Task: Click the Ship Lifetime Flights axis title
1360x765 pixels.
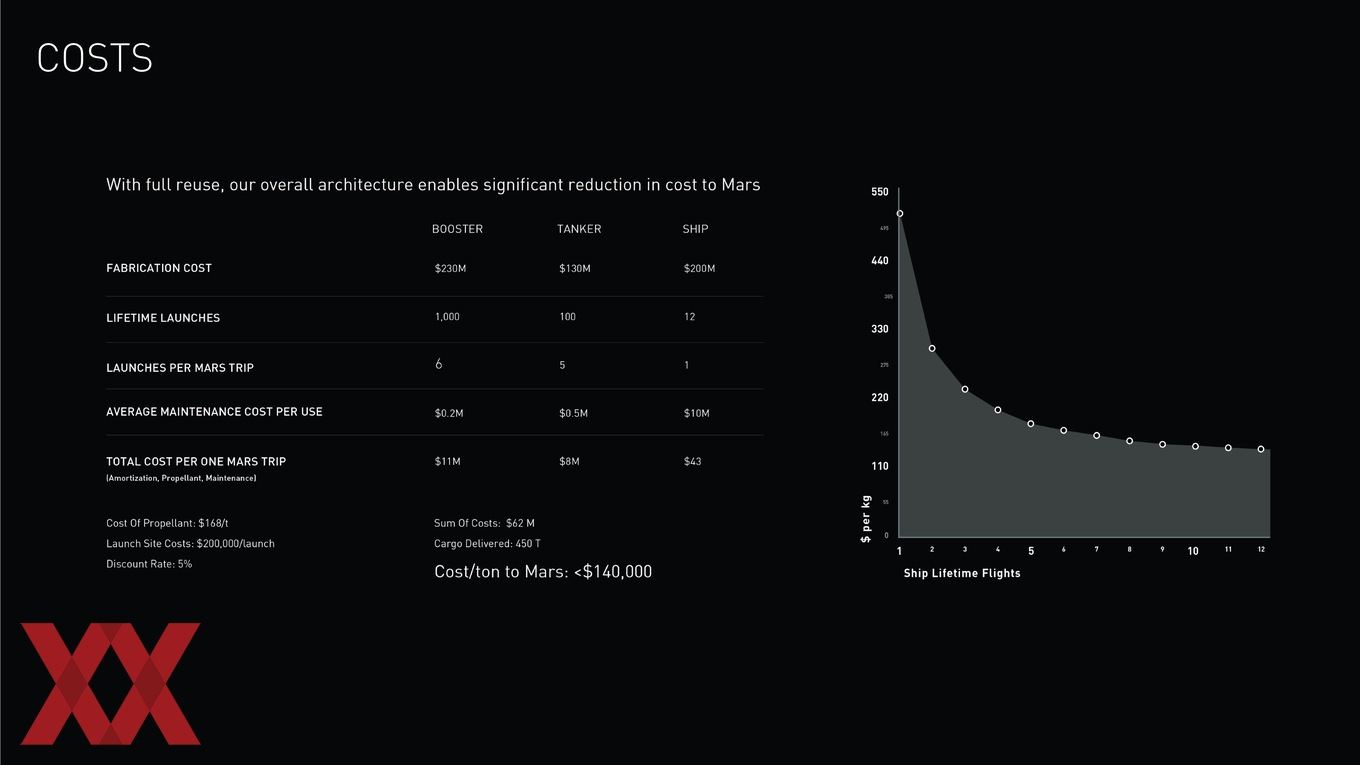Action: 962,573
